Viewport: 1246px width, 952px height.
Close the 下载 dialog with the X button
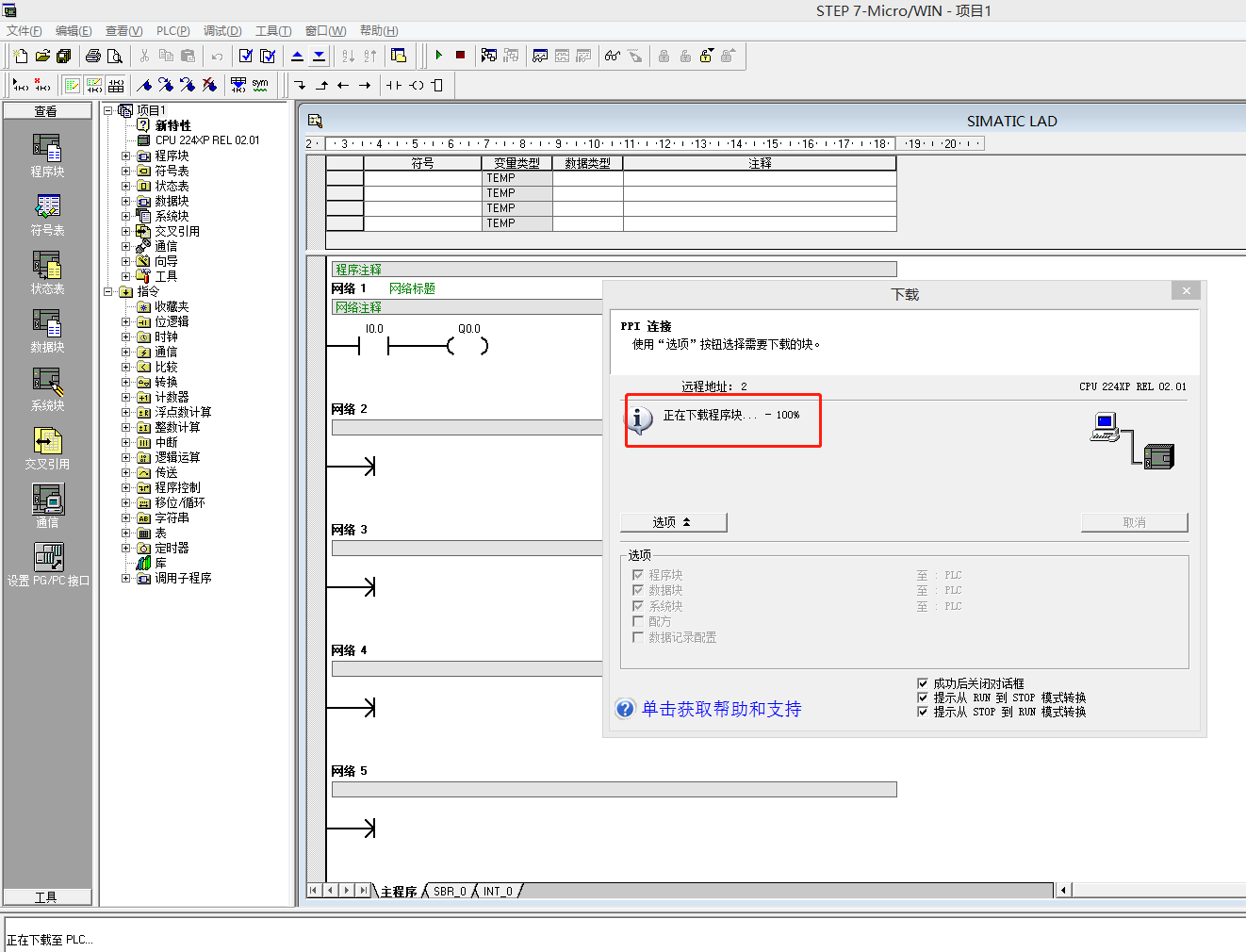click(1187, 291)
